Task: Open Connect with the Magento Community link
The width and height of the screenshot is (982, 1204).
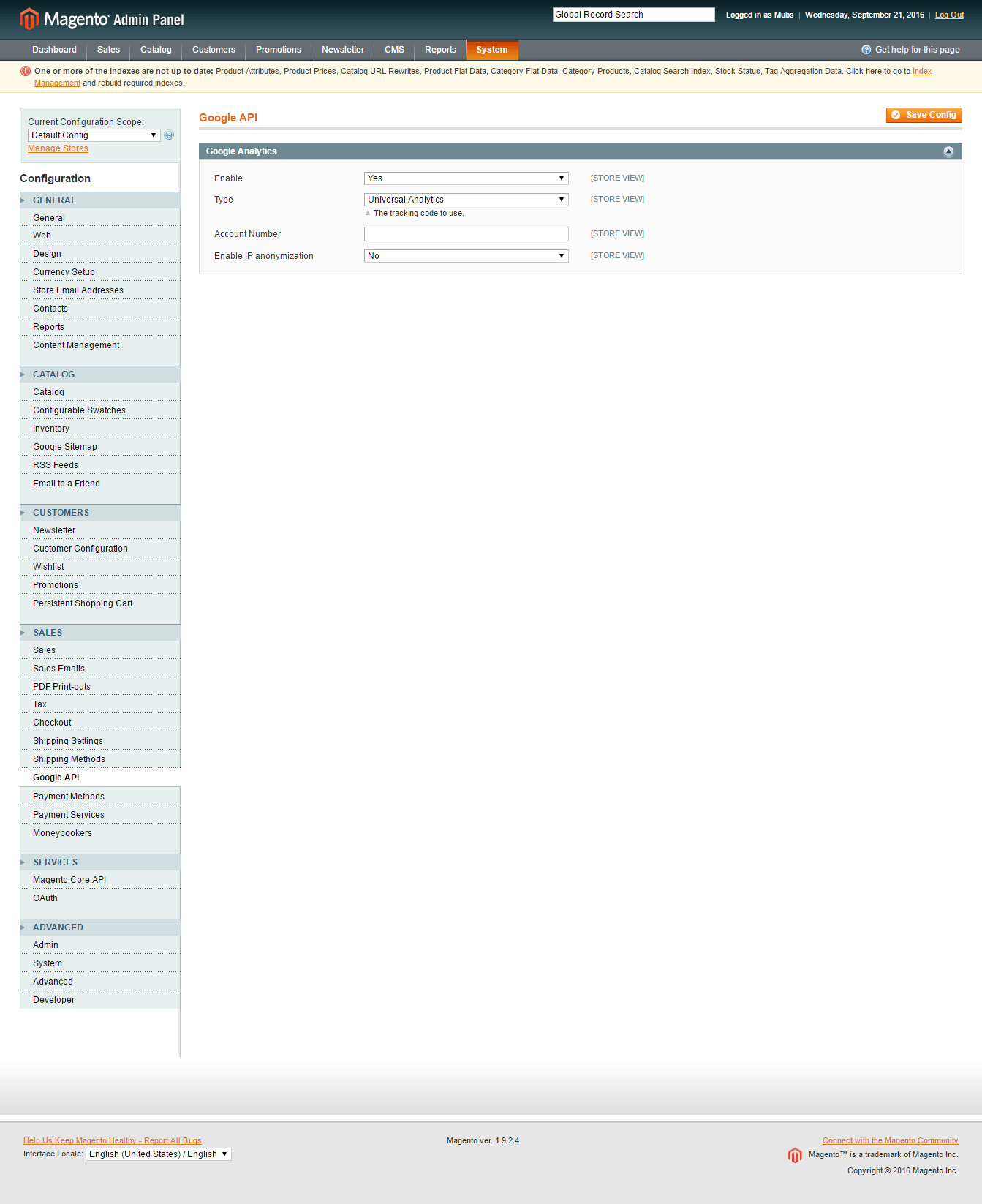Action: (x=890, y=1140)
